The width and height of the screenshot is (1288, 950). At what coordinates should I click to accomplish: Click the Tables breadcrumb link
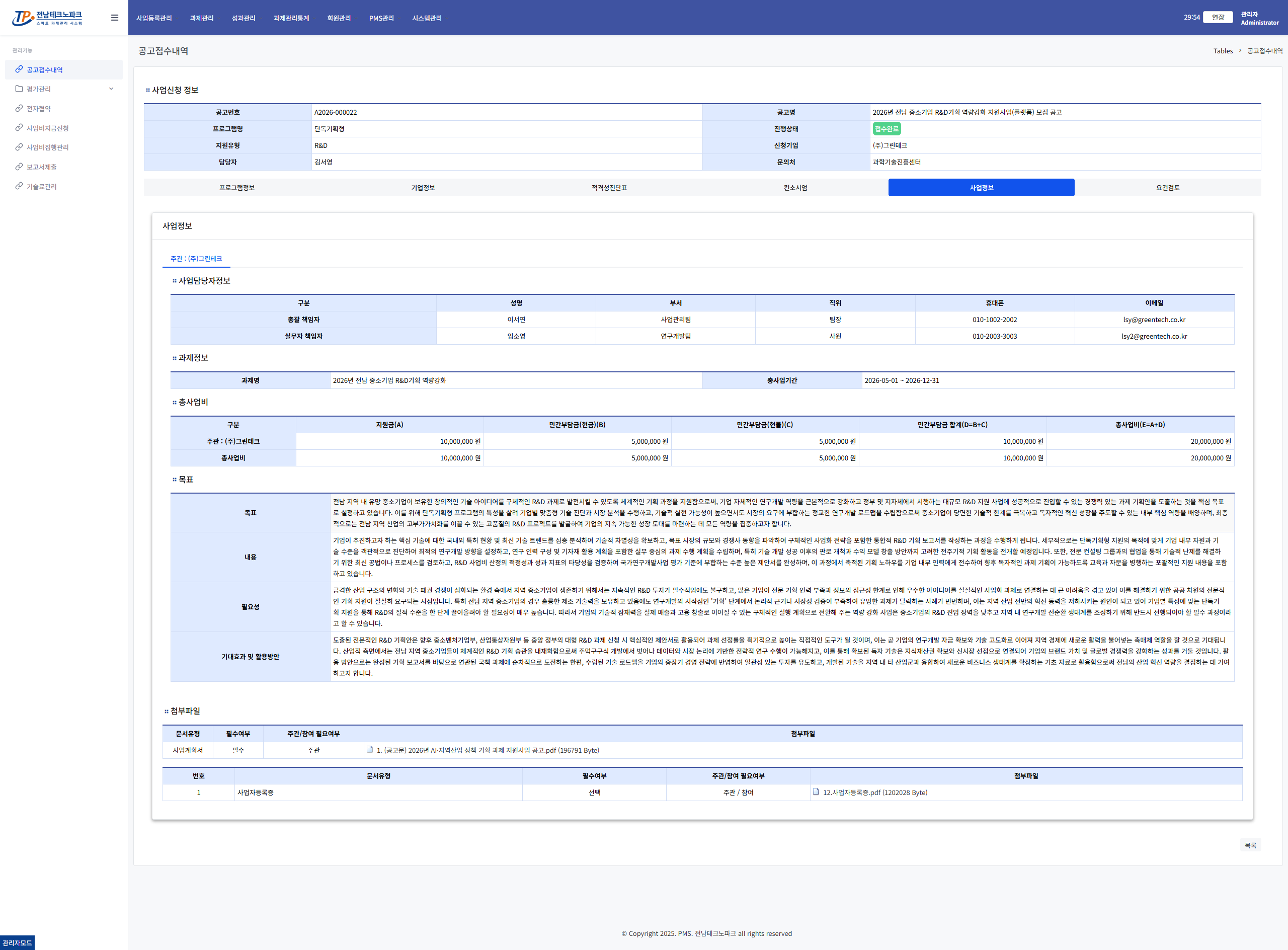1223,51
